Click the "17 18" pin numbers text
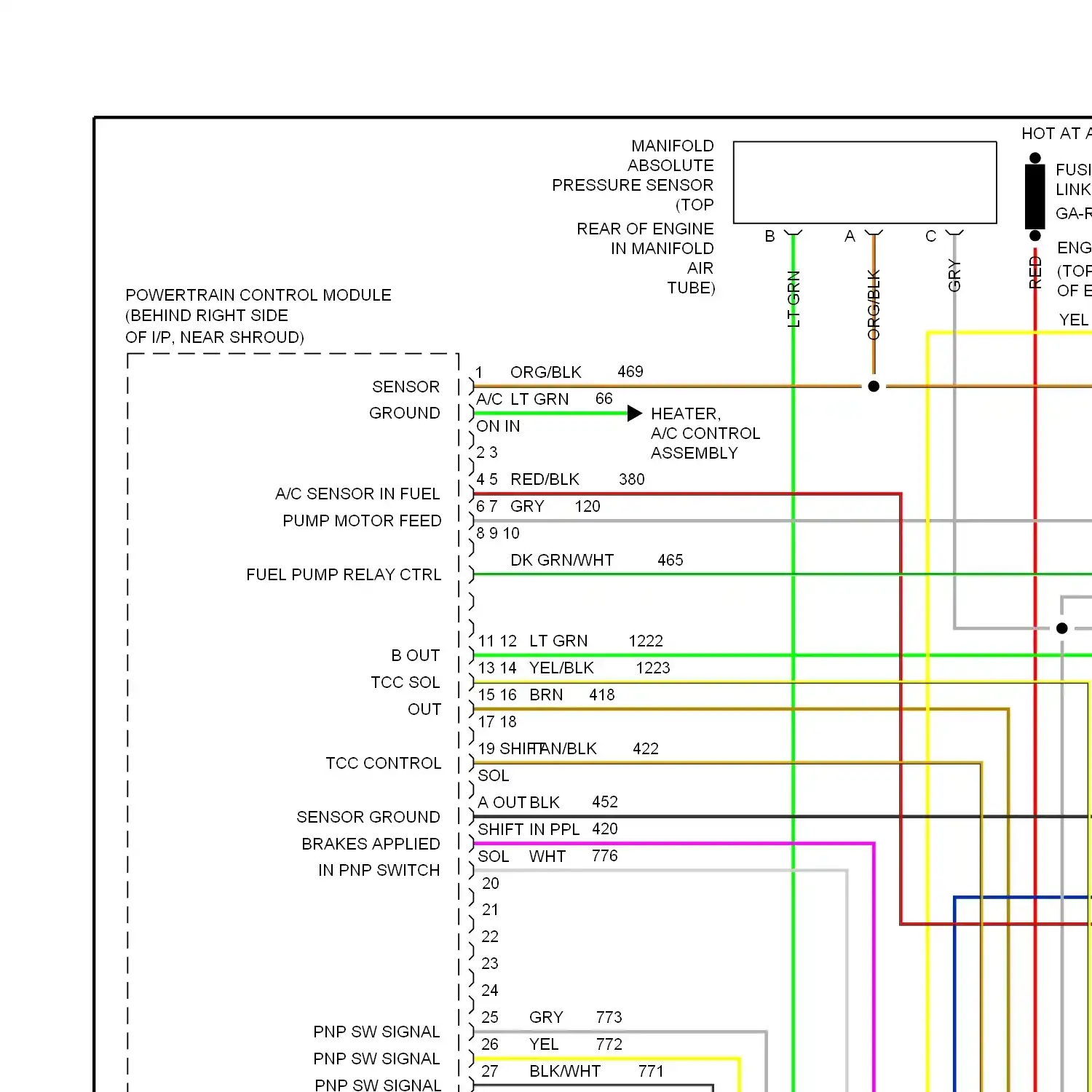Screen dimensions: 1092x1092 click(497, 721)
